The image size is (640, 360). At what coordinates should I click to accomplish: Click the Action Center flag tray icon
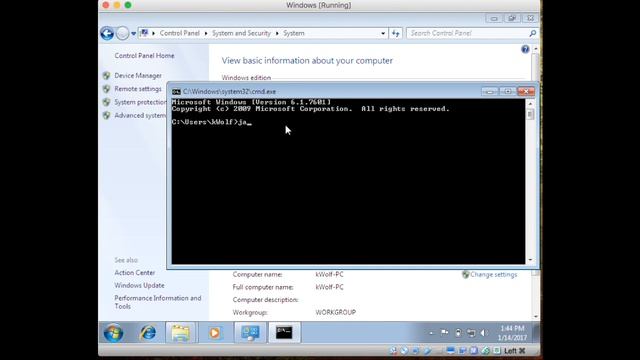[444, 333]
